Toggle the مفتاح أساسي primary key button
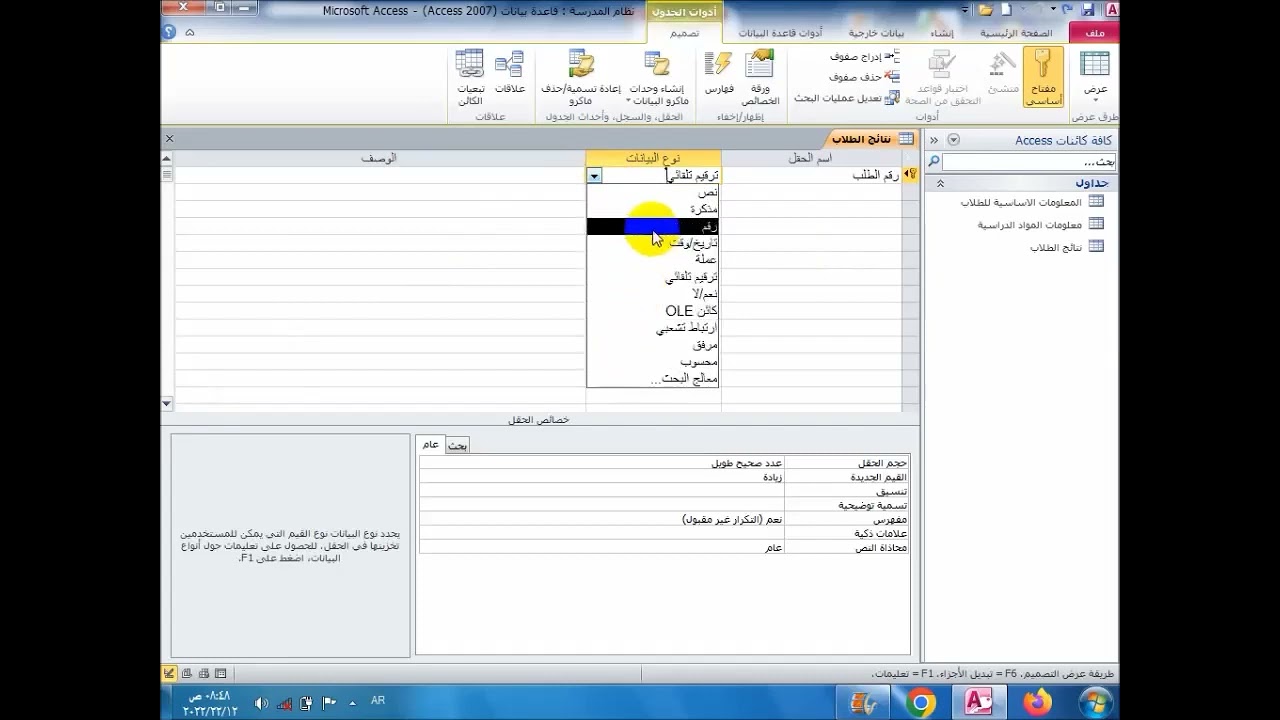 coord(1043,76)
